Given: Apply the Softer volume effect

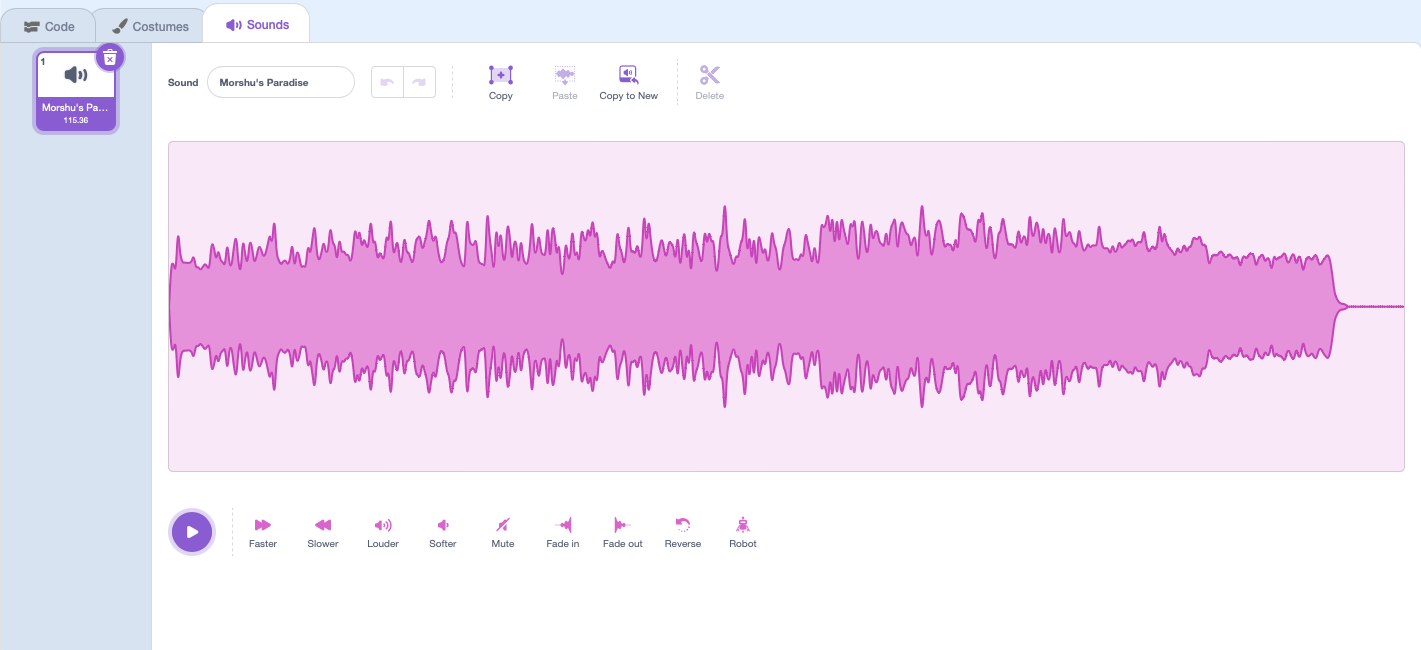Looking at the screenshot, I should [443, 525].
